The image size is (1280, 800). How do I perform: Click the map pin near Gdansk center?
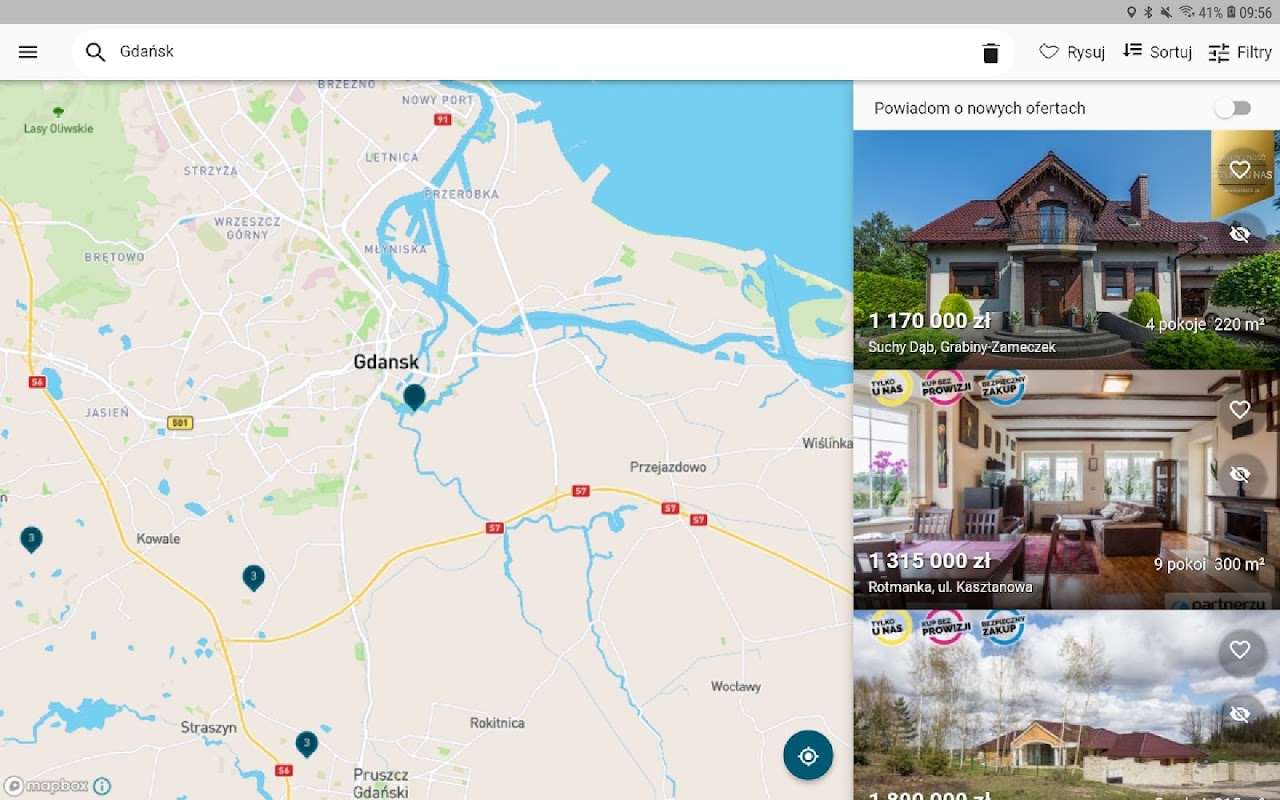[414, 397]
